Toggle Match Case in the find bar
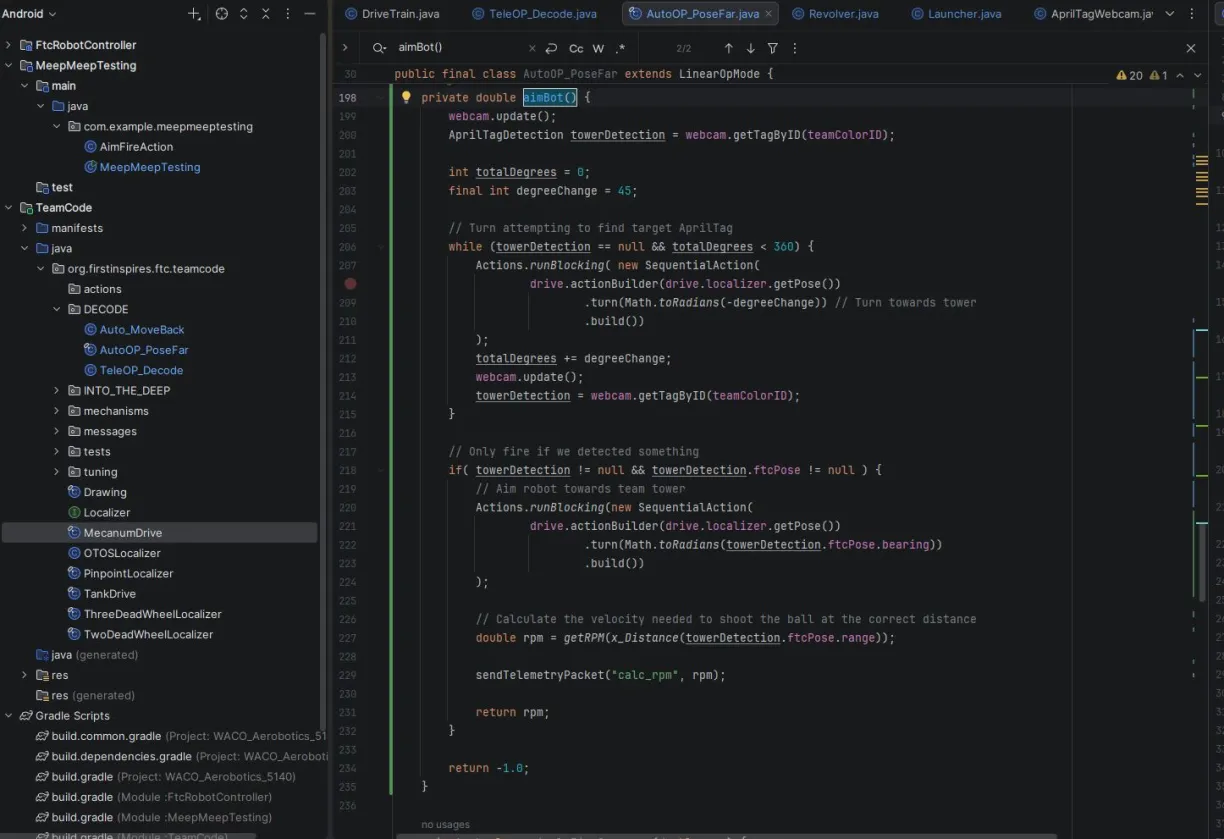1224x839 pixels. pyautogui.click(x=576, y=48)
